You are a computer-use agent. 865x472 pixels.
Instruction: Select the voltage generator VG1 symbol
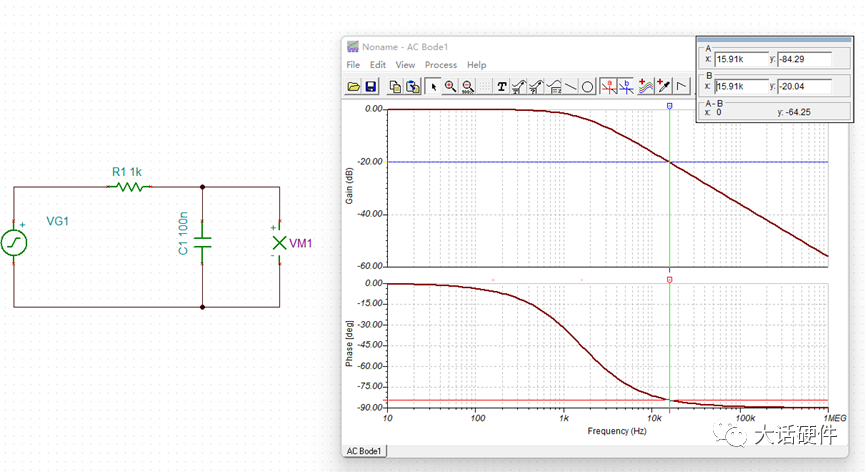point(14,243)
